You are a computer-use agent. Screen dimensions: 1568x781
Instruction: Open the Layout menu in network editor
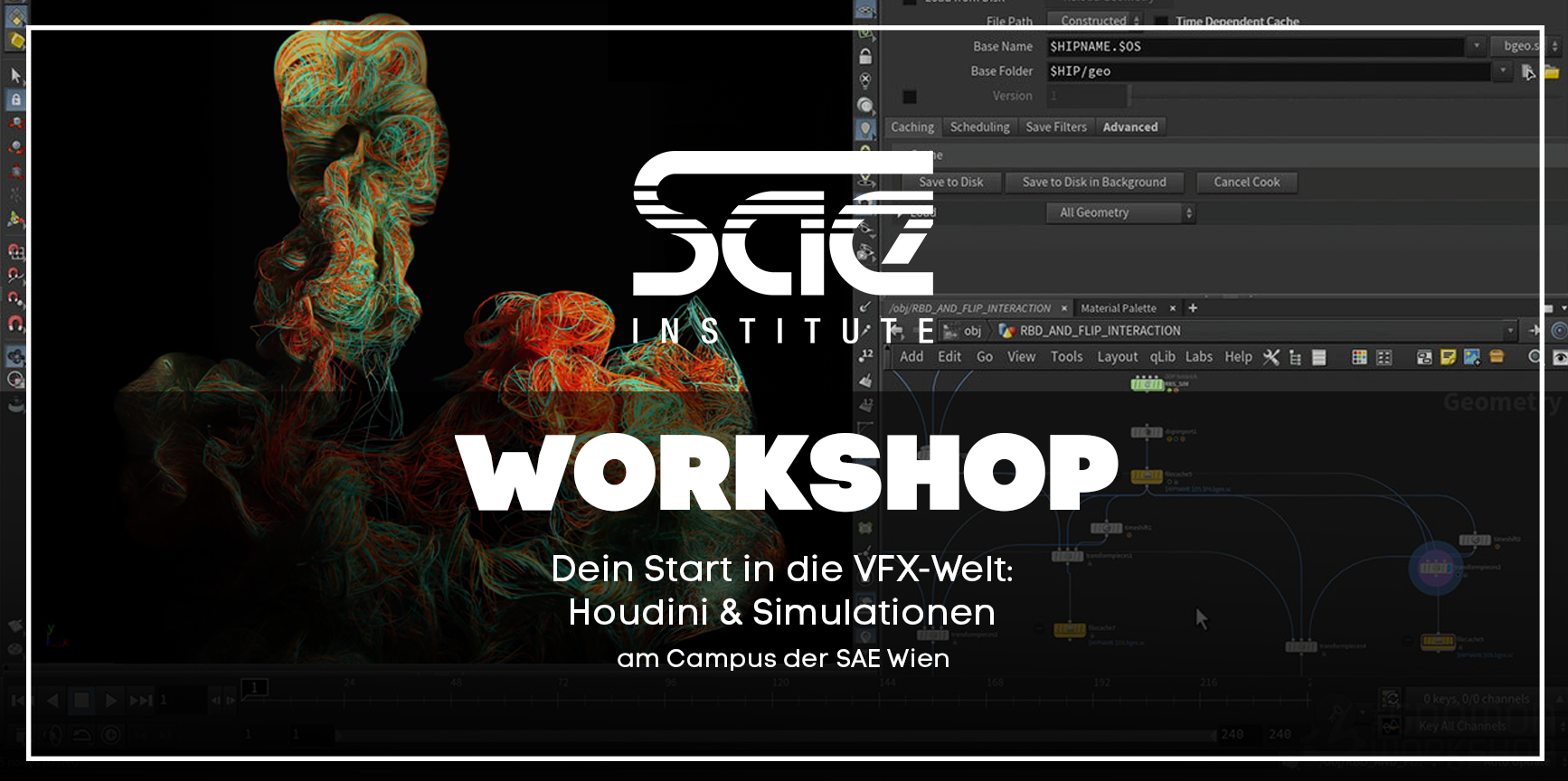point(1118,357)
